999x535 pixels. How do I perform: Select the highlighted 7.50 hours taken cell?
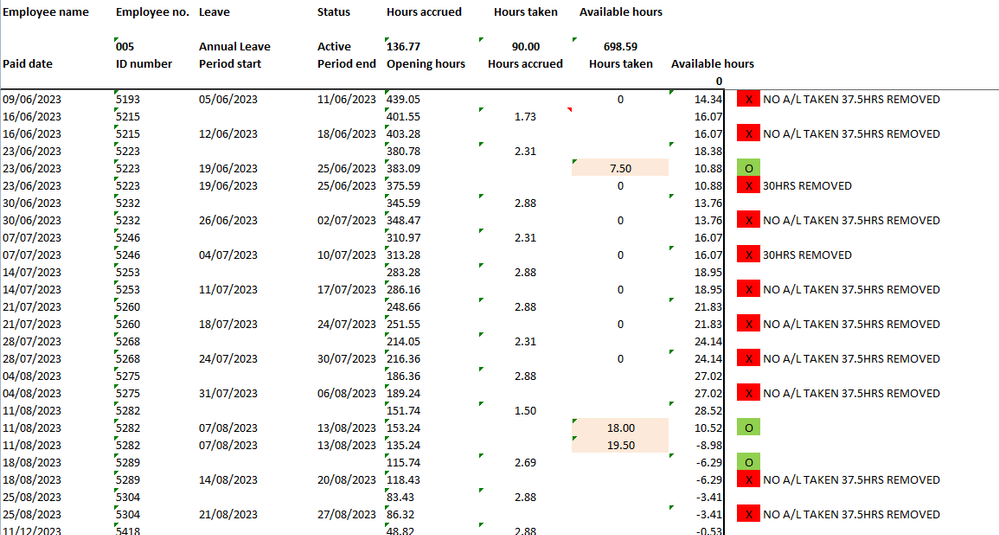click(x=619, y=168)
